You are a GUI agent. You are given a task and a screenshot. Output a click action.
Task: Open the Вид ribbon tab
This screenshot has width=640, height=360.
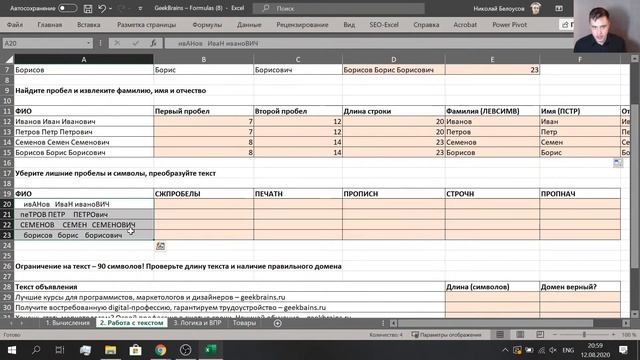349,25
